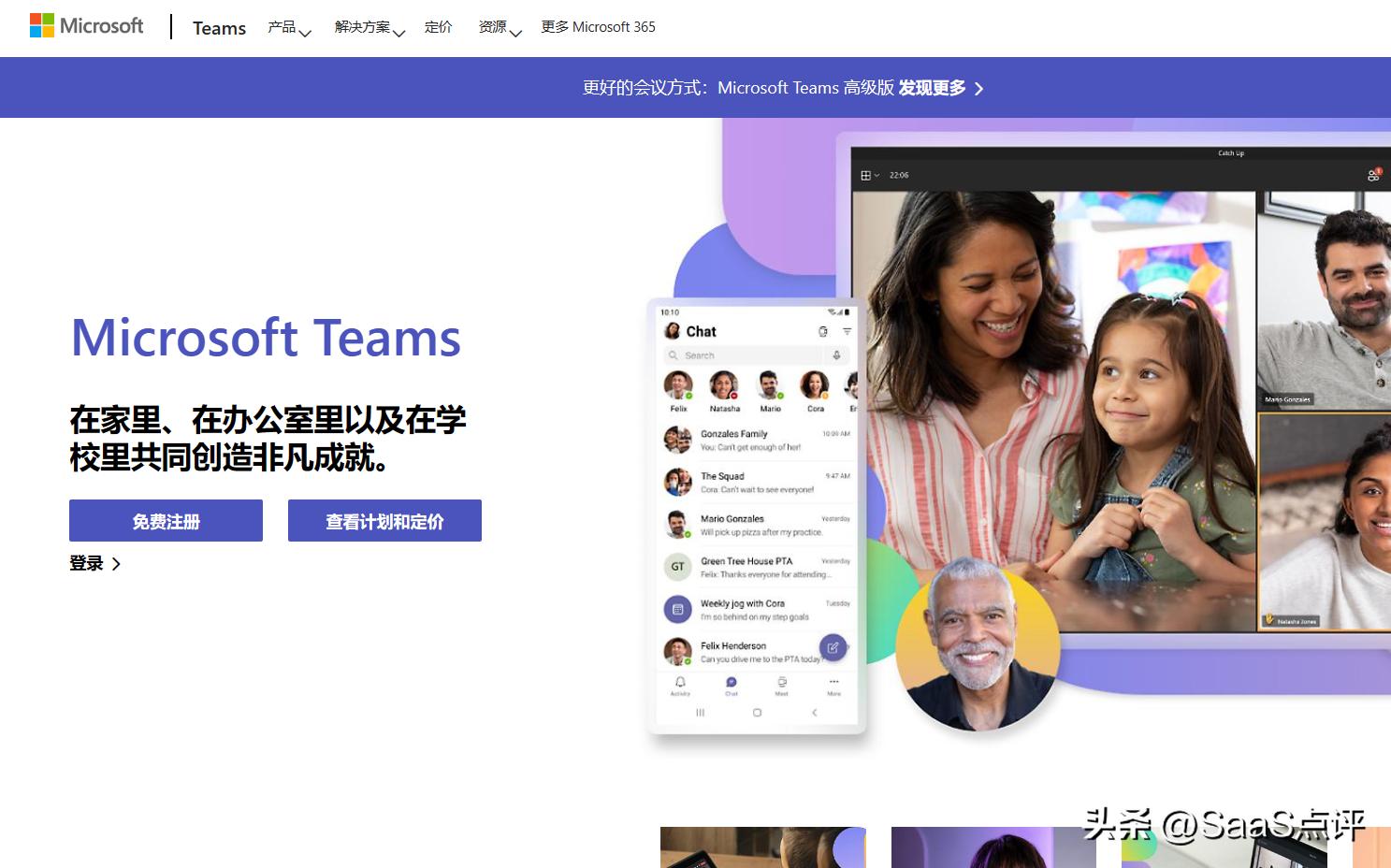Select the 定价 menu item
This screenshot has height=868, width=1391.
(x=438, y=28)
